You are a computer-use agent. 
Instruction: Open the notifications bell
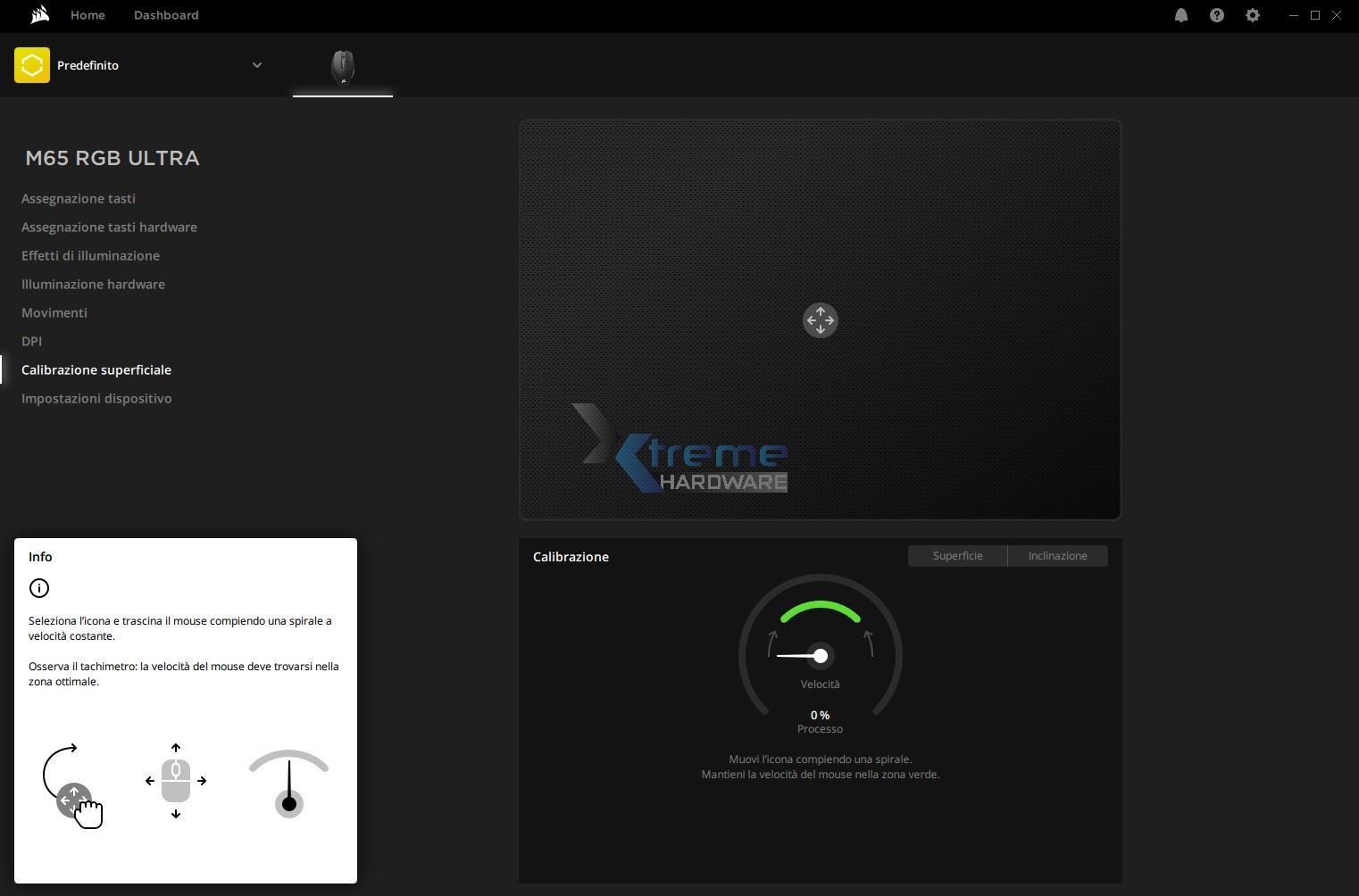[1181, 15]
